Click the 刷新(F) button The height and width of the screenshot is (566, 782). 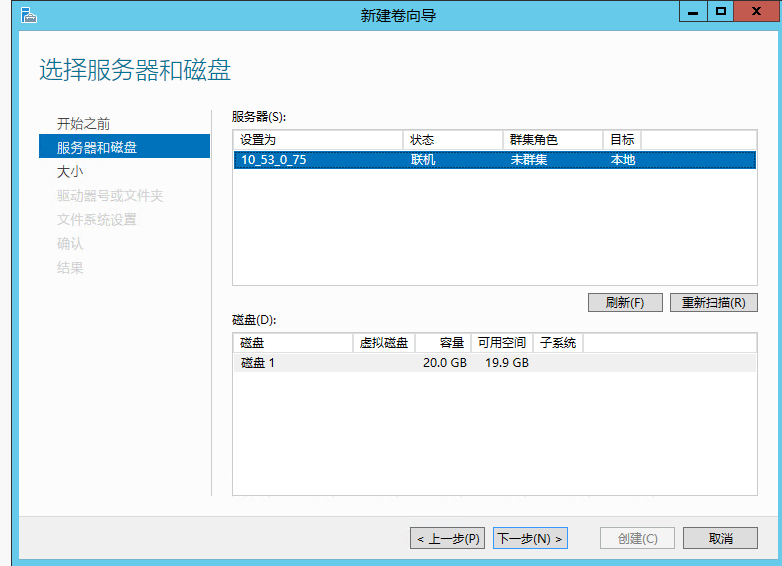[x=625, y=302]
